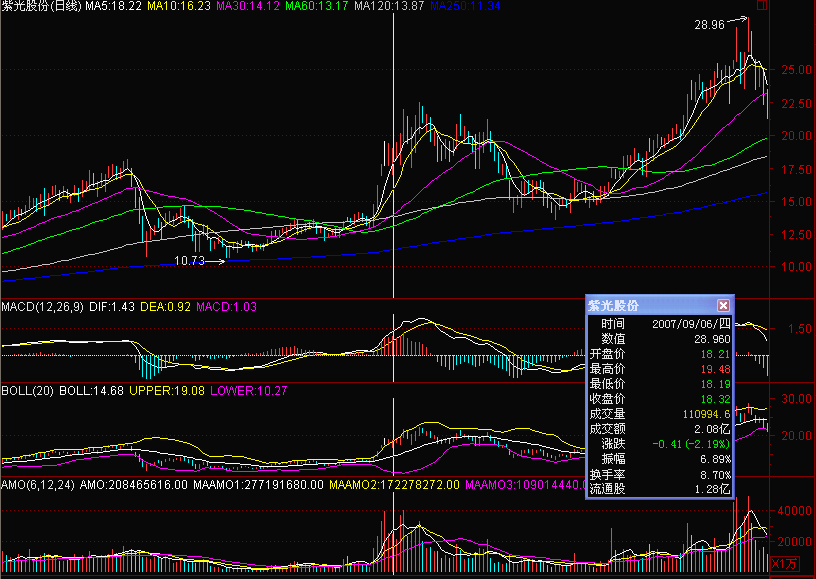Screen dimensions: 816x579
Task: Click the 10.73 low price annotation
Action: 189,260
